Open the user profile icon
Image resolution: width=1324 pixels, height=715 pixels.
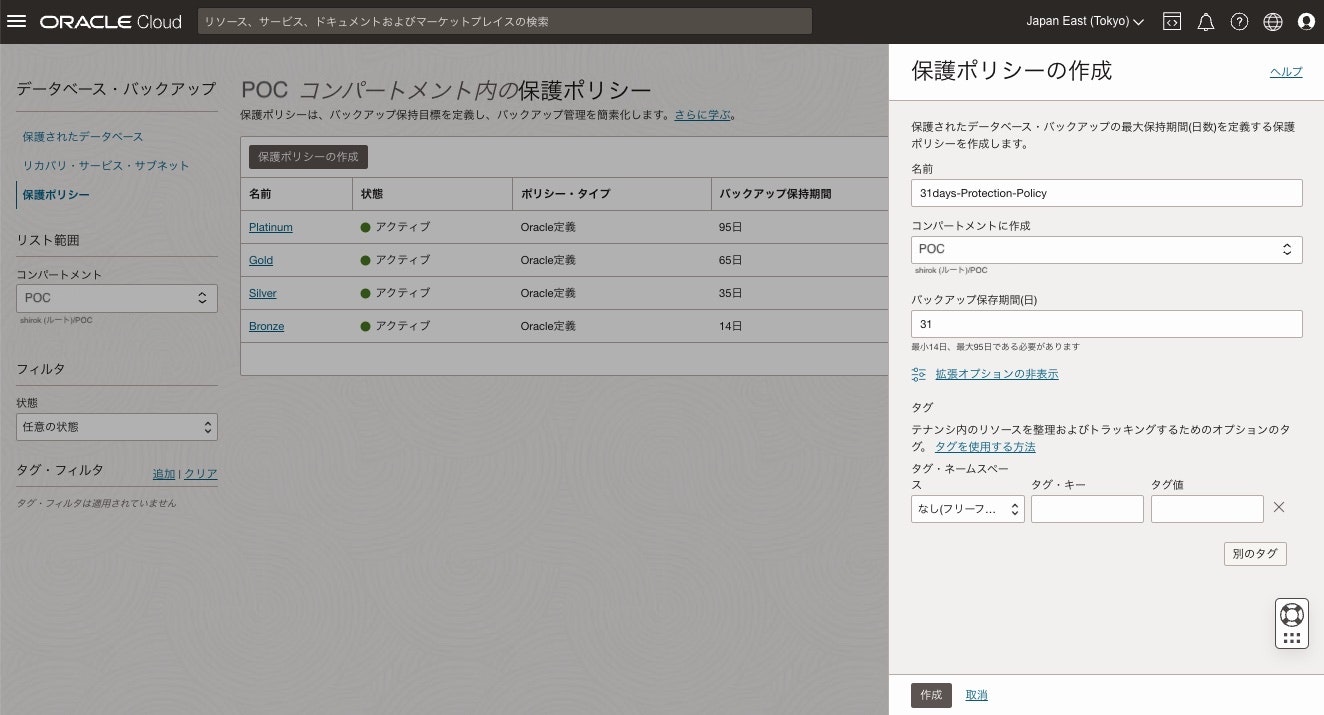[1306, 21]
